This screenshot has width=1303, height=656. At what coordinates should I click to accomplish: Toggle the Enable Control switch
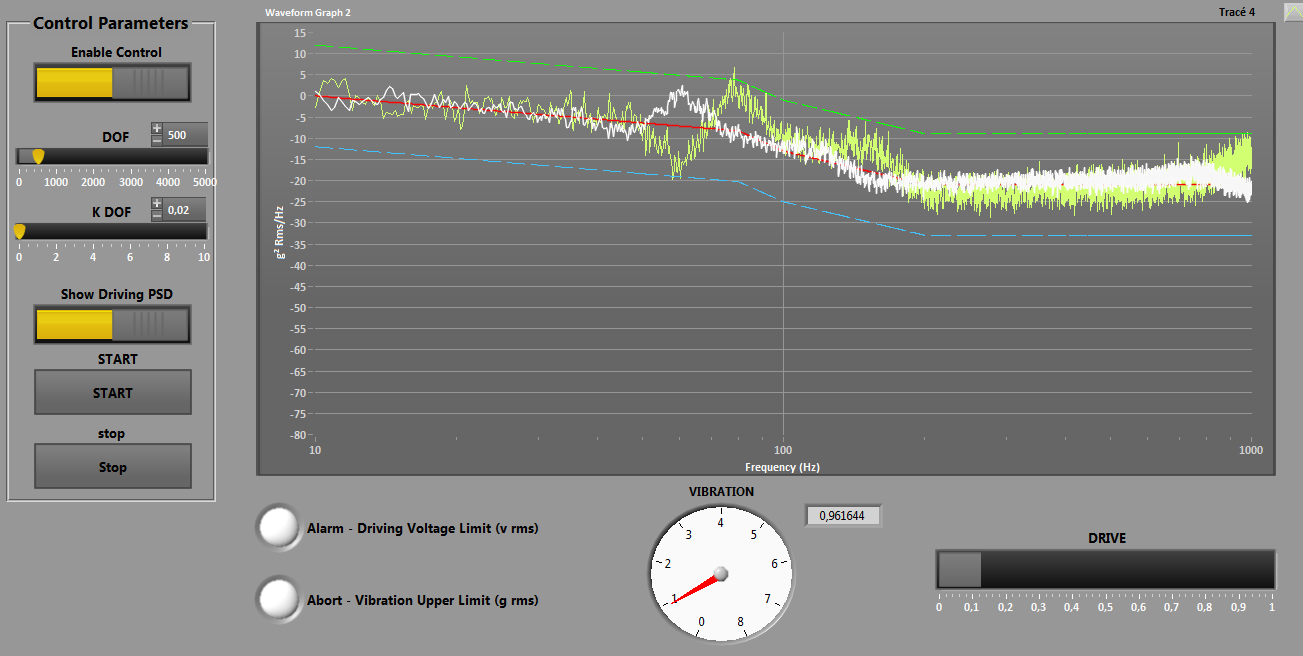click(112, 82)
